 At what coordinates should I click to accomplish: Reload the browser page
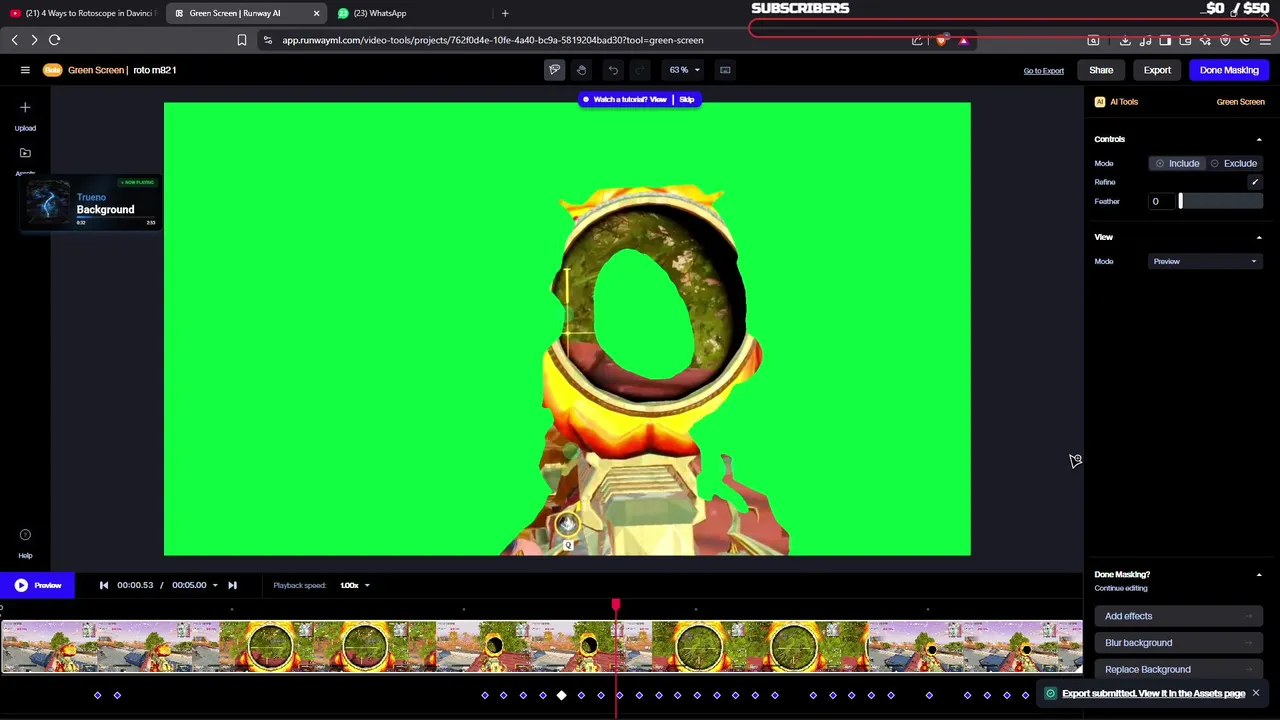[54, 40]
